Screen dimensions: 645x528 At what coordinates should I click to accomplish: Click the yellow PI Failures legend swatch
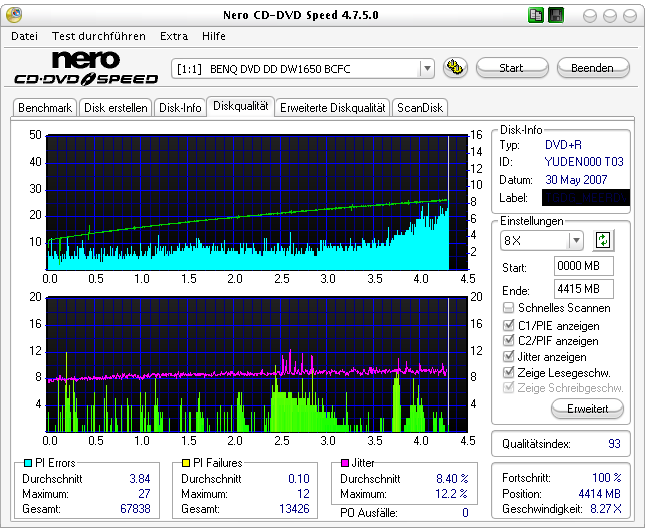[x=186, y=463]
